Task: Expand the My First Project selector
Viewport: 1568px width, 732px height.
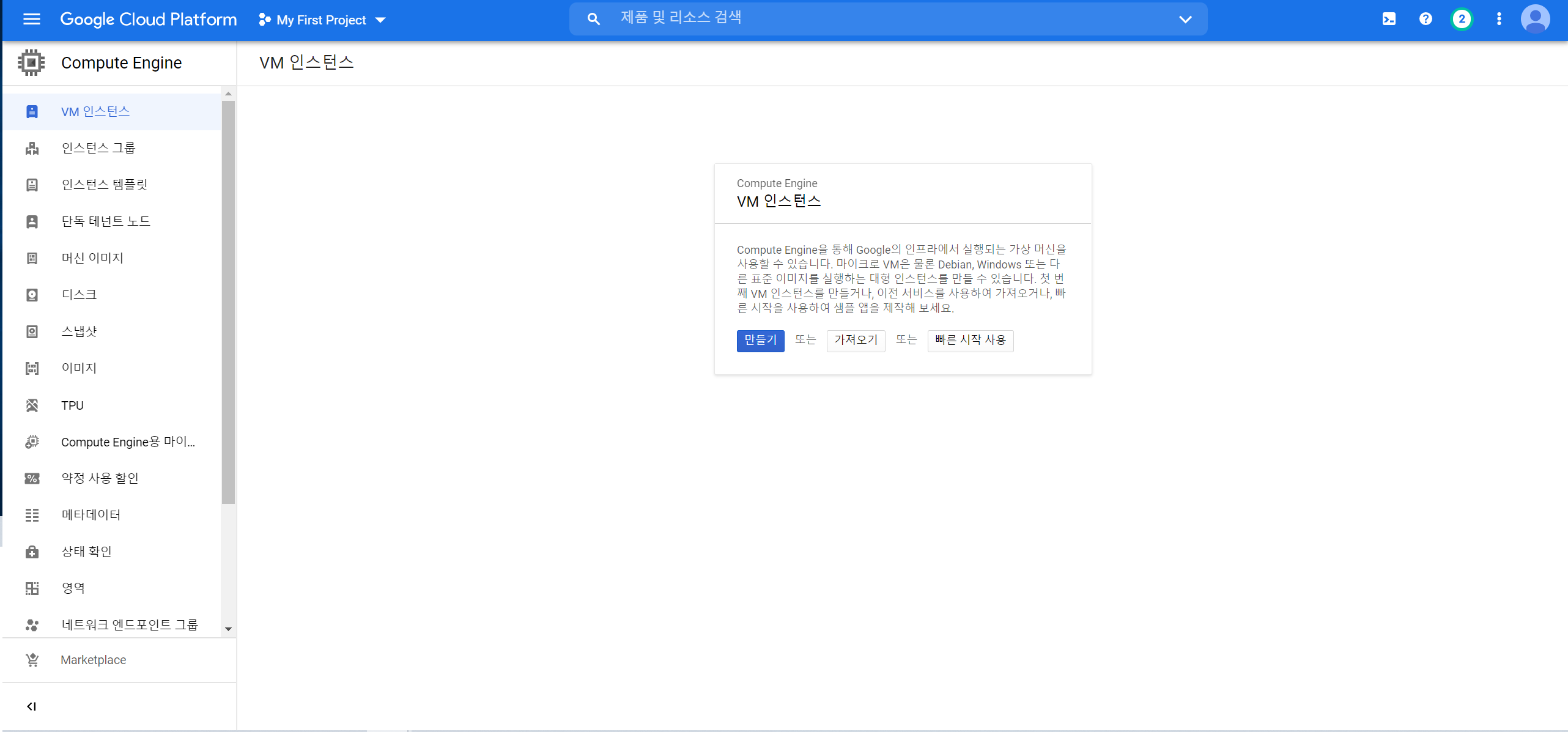Action: coord(322,20)
